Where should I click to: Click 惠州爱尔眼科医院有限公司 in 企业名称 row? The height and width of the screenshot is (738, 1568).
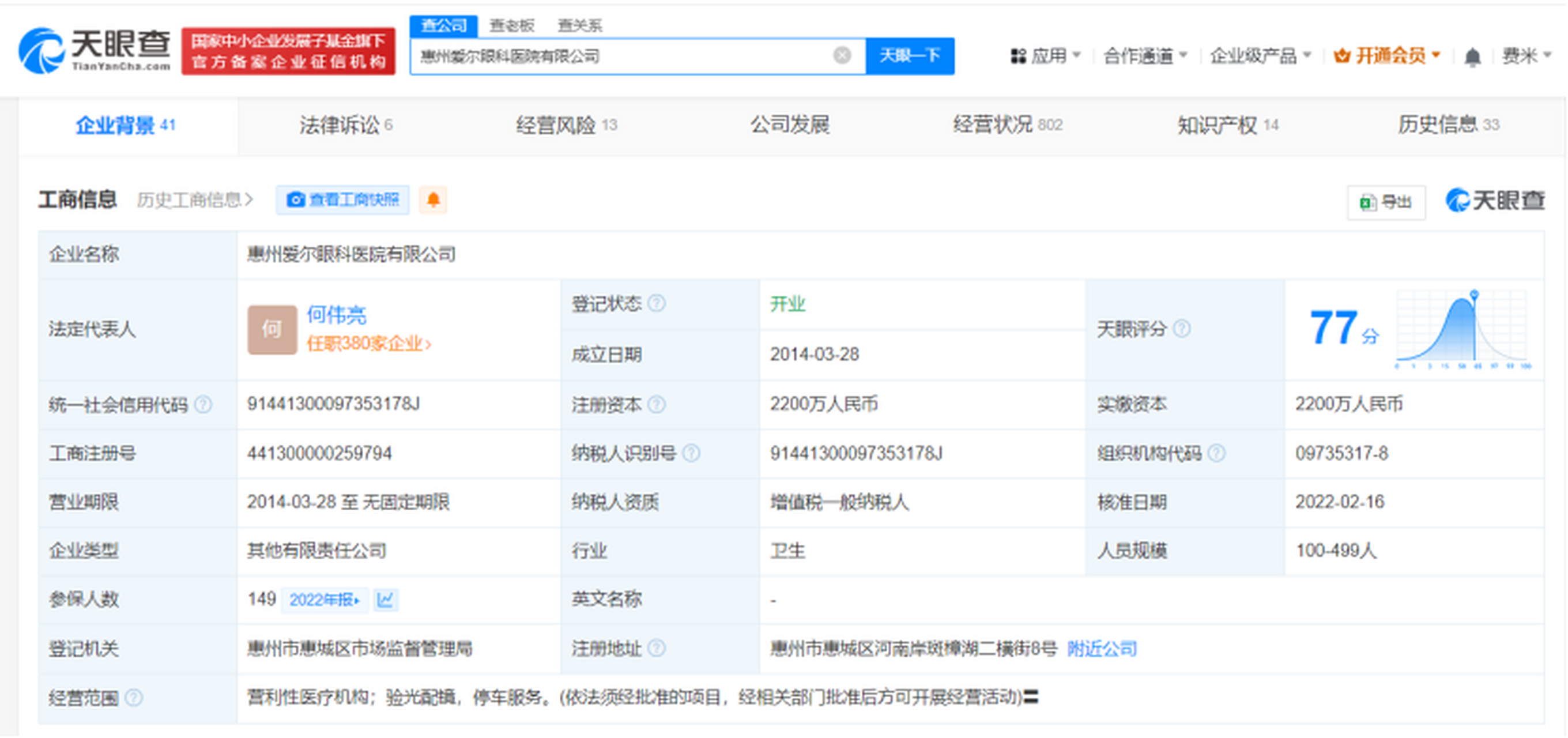click(x=351, y=254)
